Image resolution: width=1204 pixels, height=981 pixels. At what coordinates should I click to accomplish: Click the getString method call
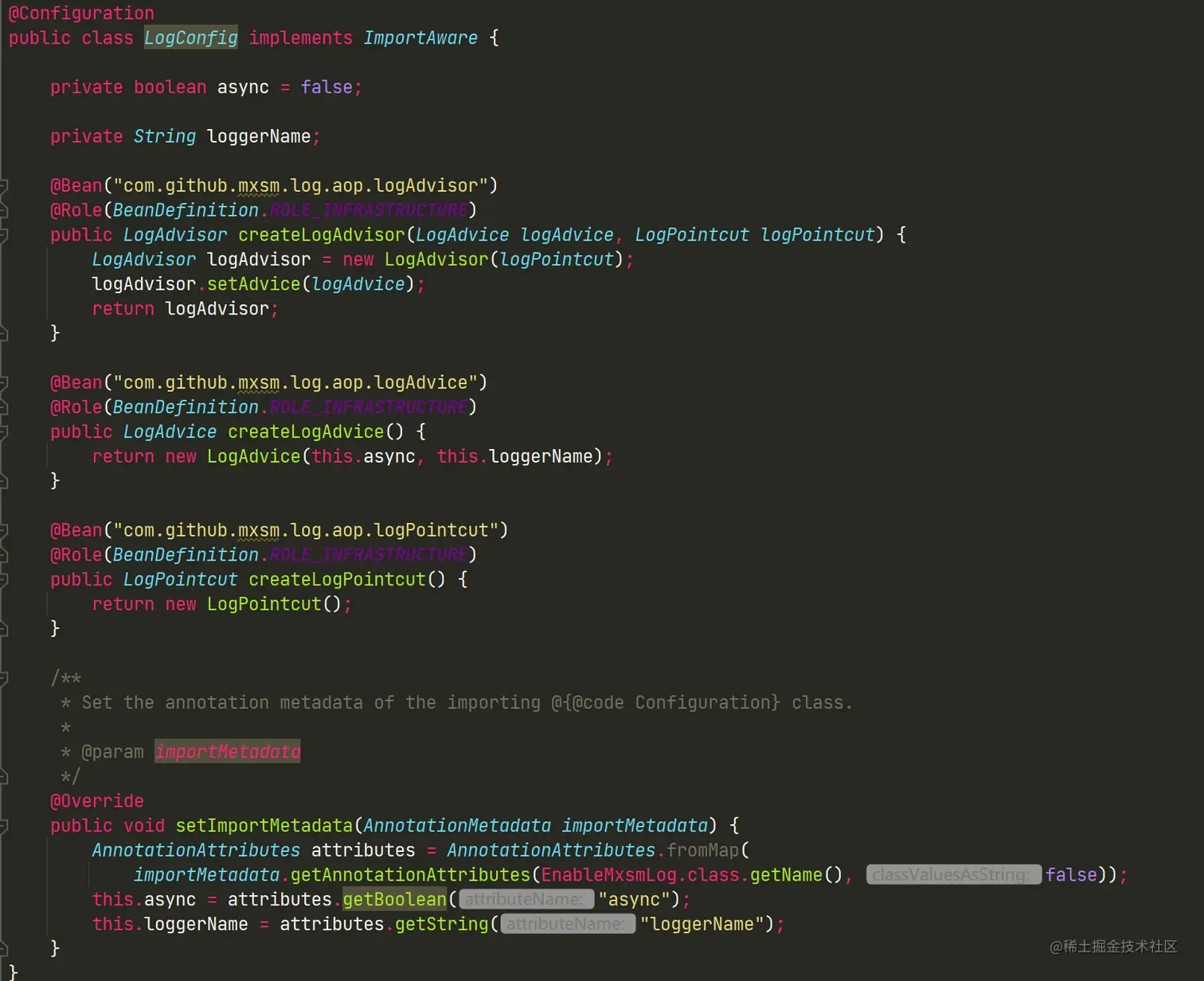(442, 925)
